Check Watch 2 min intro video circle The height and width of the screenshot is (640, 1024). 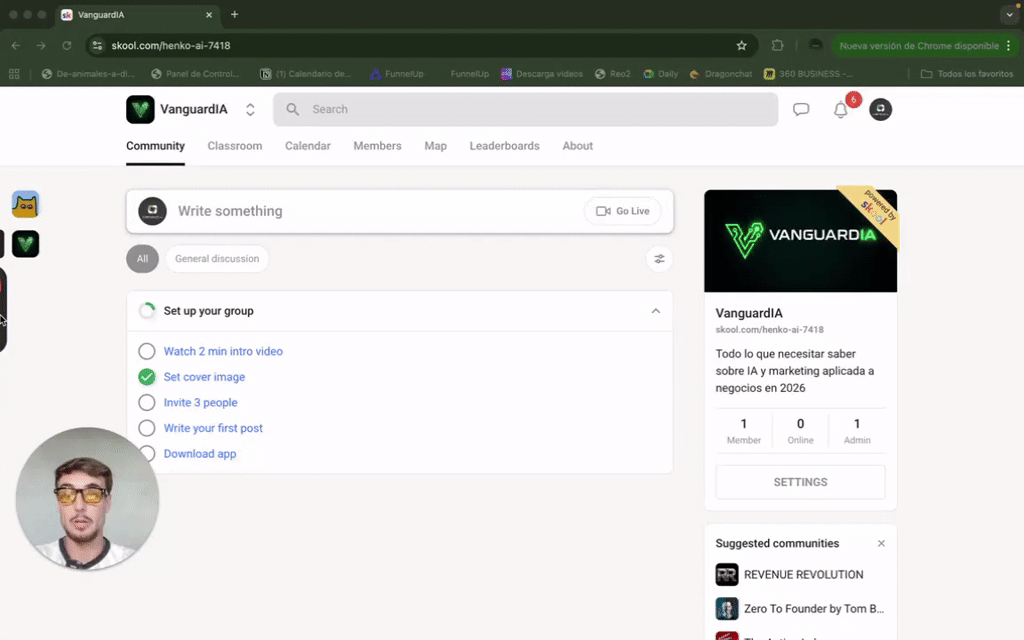tap(147, 351)
